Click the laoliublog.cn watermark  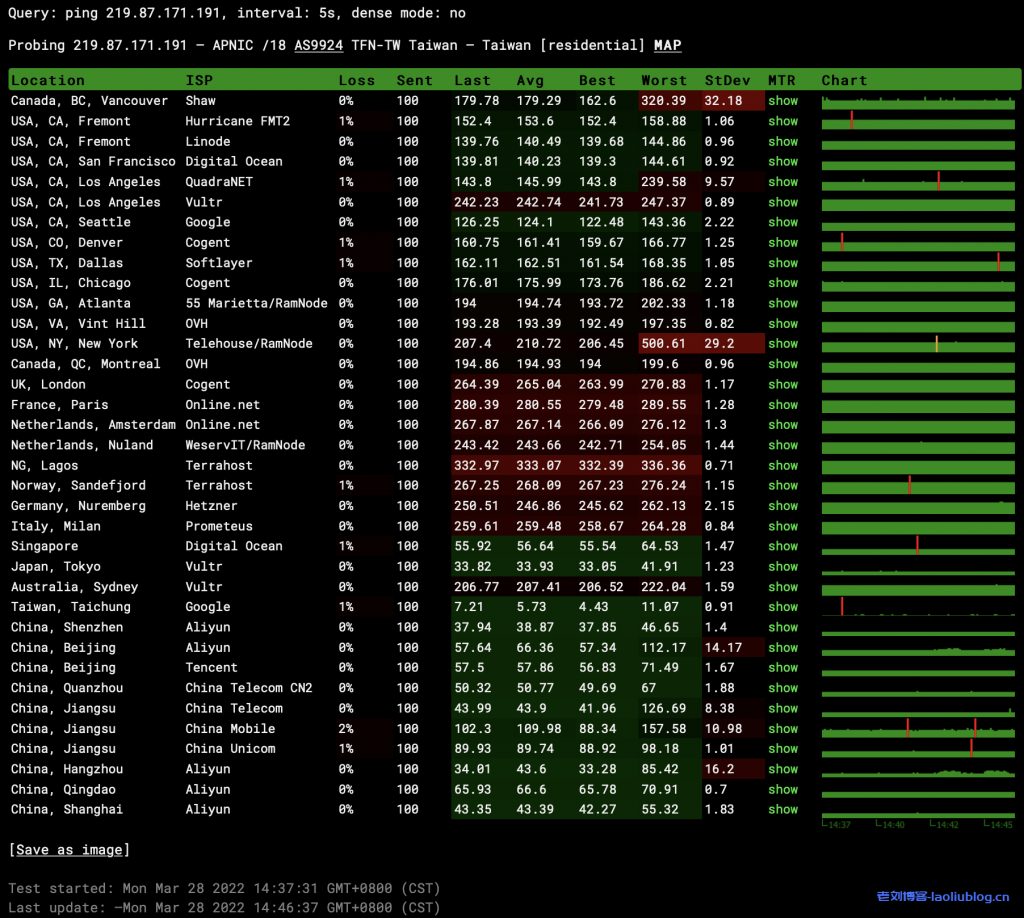coord(943,897)
